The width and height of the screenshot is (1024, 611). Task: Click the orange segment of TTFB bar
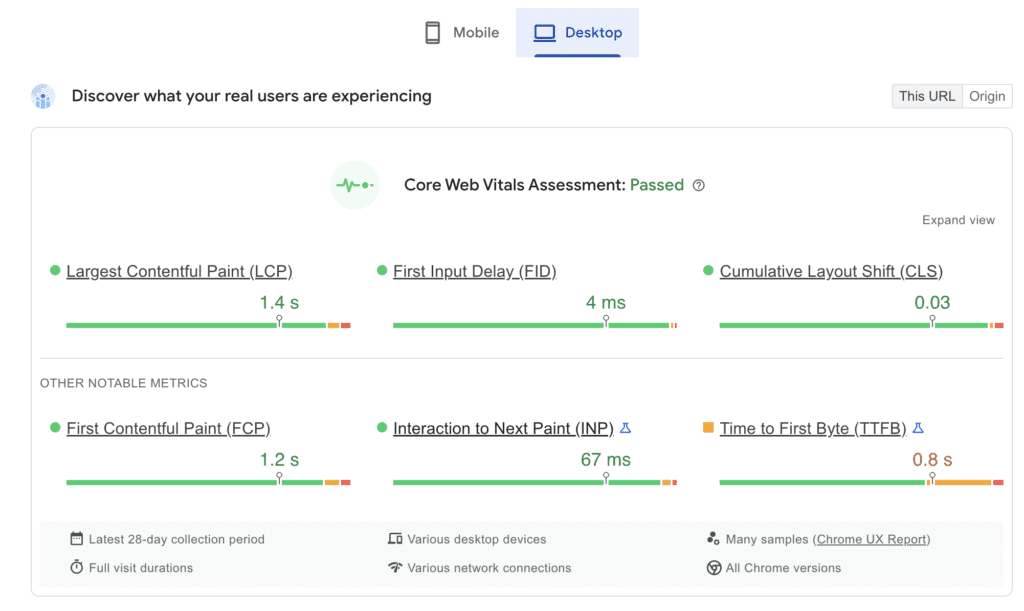coord(962,482)
